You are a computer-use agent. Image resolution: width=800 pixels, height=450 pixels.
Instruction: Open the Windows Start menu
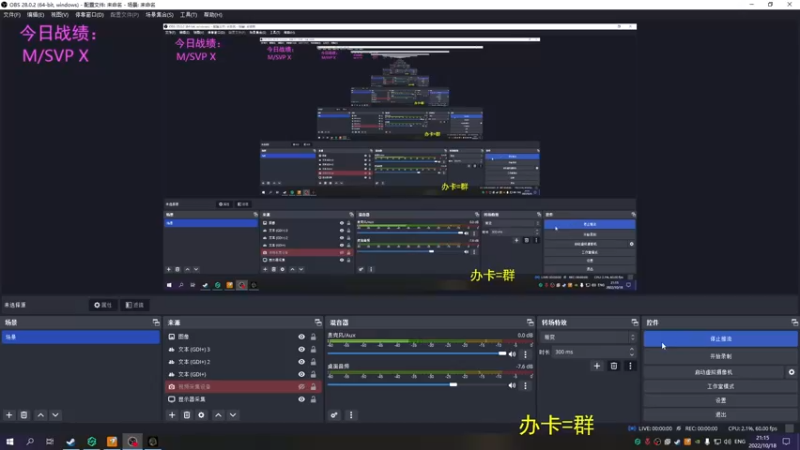pyautogui.click(x=10, y=441)
